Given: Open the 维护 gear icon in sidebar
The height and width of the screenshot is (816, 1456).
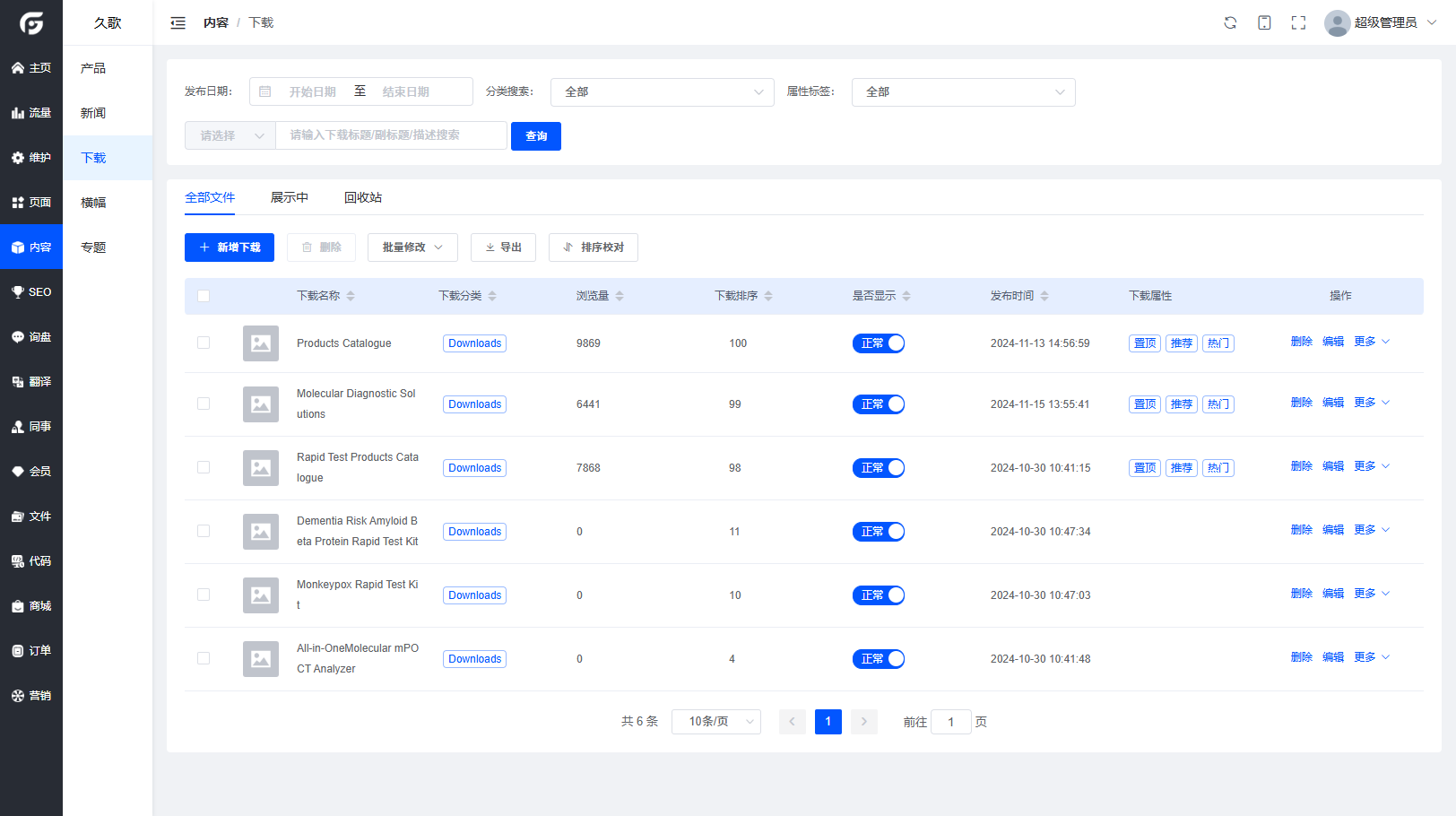Looking at the screenshot, I should pyautogui.click(x=18, y=158).
